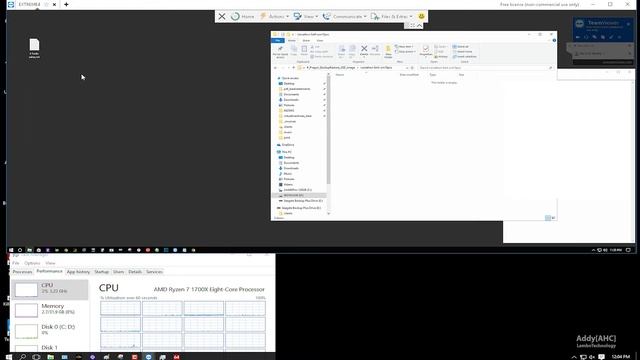Open Task View on the local taskbar

tap(36, 357)
